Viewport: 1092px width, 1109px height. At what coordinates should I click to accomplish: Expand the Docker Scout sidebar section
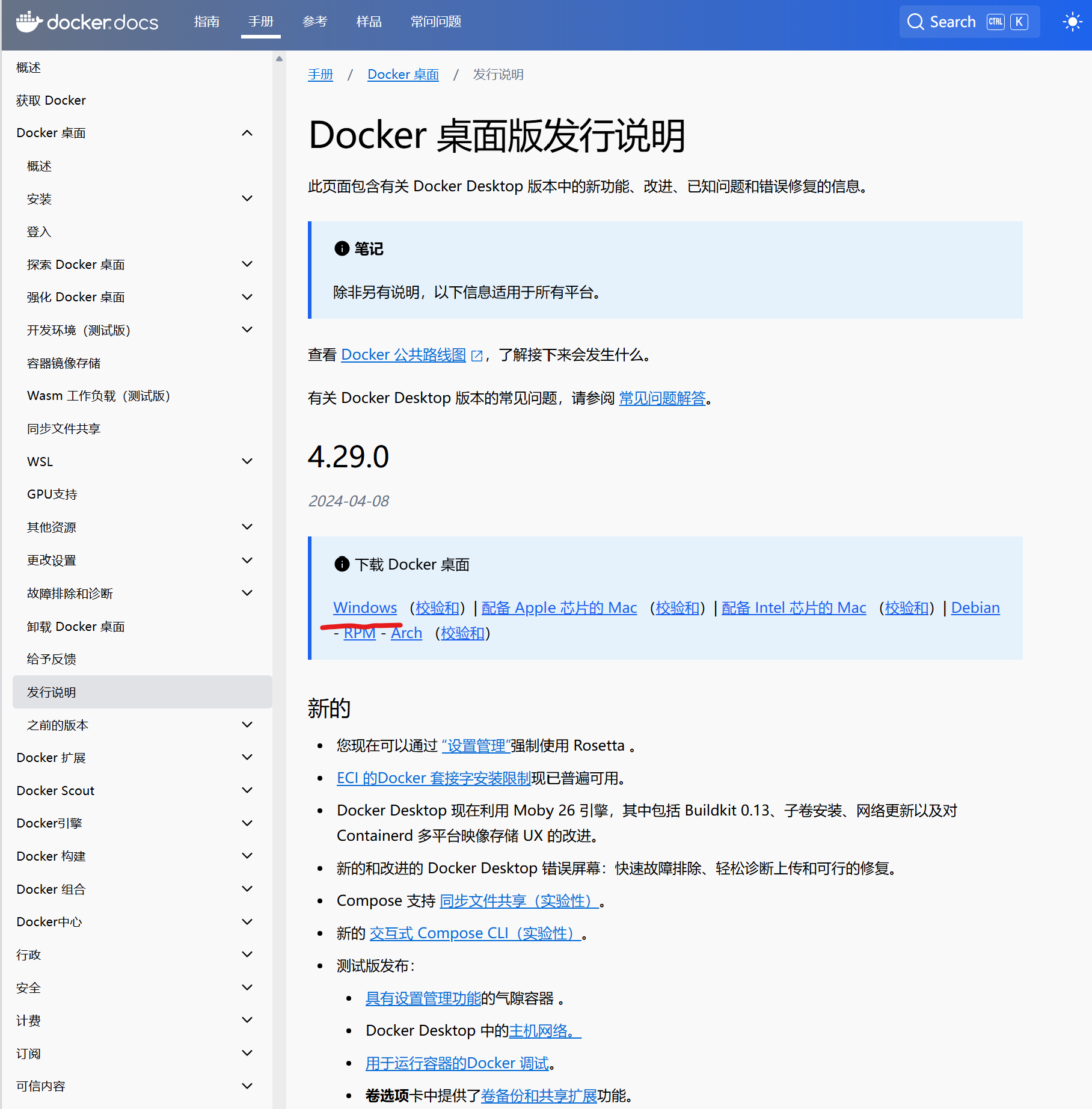247,790
